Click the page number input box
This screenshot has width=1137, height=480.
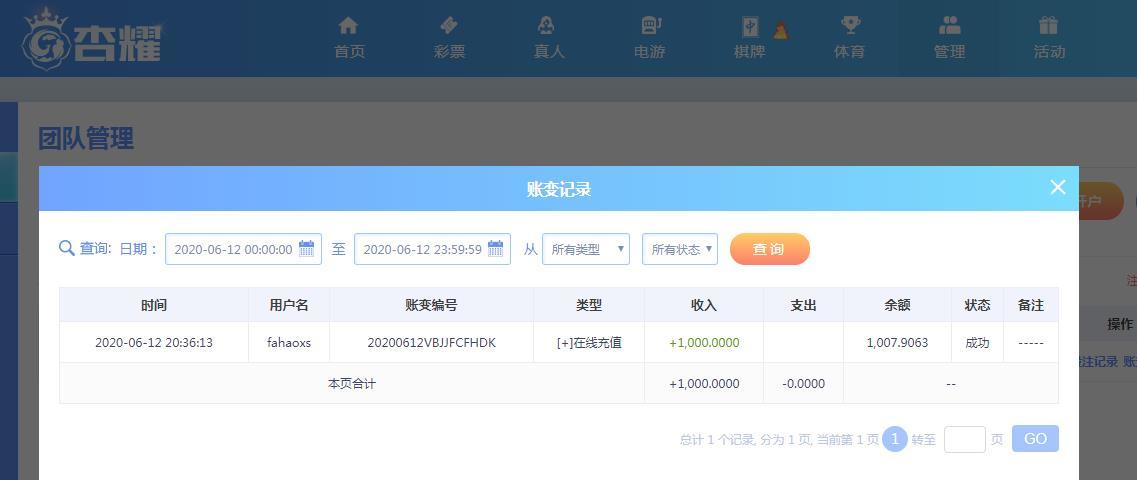coord(964,439)
